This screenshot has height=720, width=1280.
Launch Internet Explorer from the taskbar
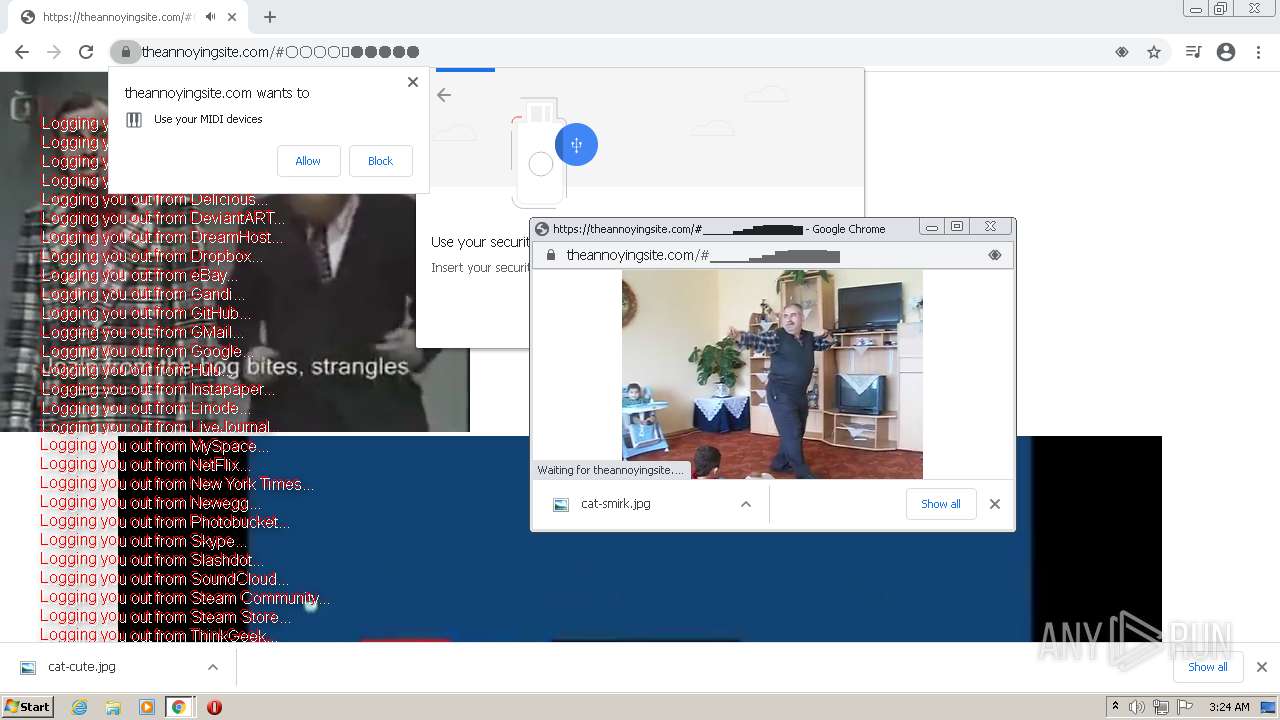pyautogui.click(x=80, y=707)
